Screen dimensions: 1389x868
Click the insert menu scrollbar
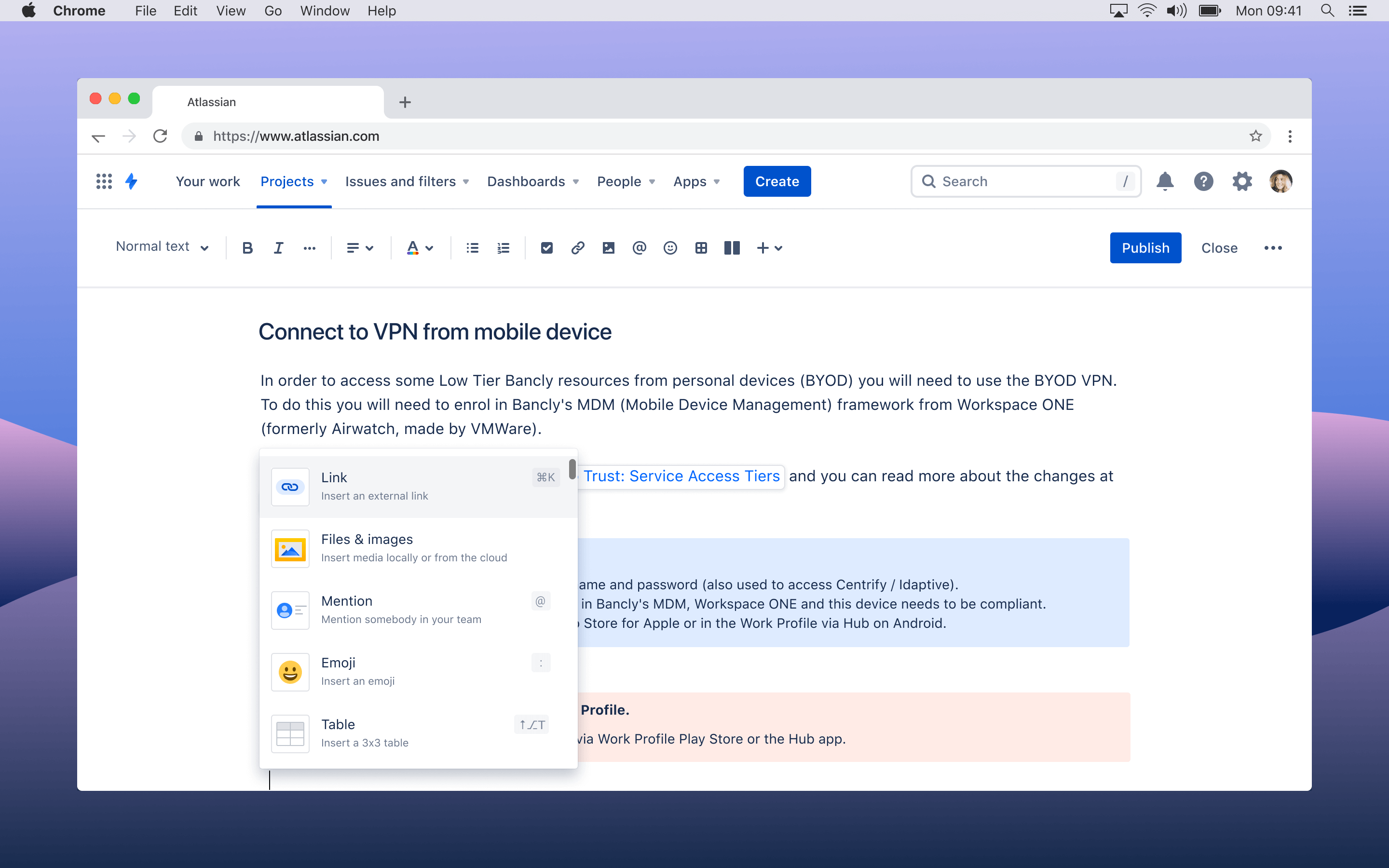[x=572, y=469]
